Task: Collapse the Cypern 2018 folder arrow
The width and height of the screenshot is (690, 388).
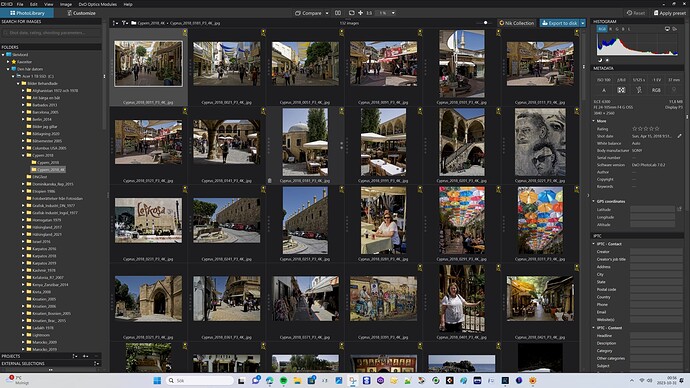Action: pyautogui.click(x=23, y=155)
